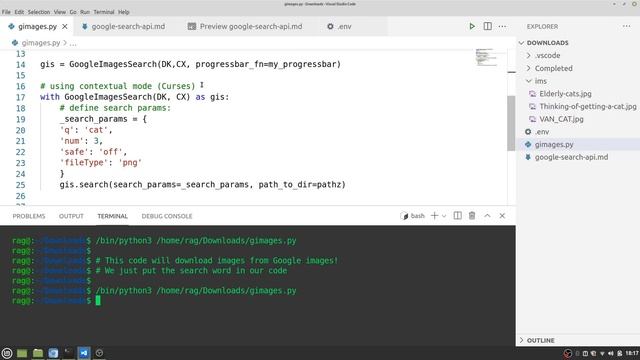Show desktop from taskbar icon

(22, 353)
